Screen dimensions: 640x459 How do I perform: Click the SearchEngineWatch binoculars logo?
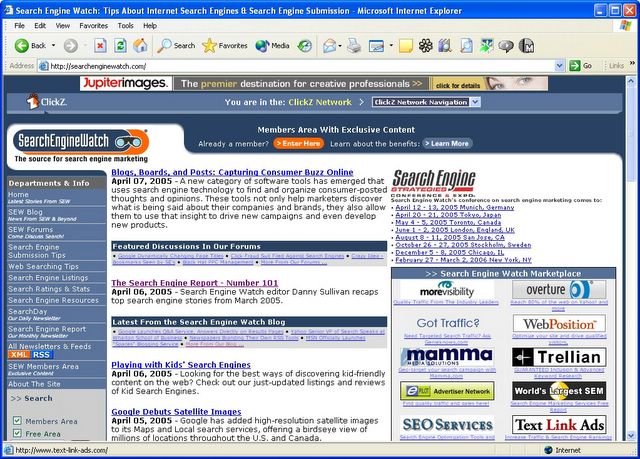[81, 142]
